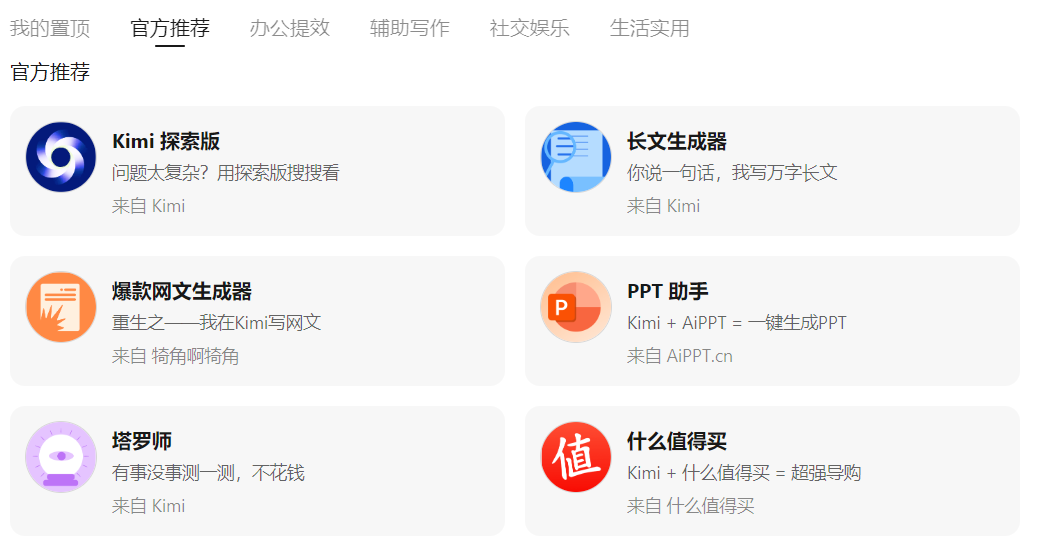Click 来自 Kimi under Kimi 探索版

coord(148,206)
